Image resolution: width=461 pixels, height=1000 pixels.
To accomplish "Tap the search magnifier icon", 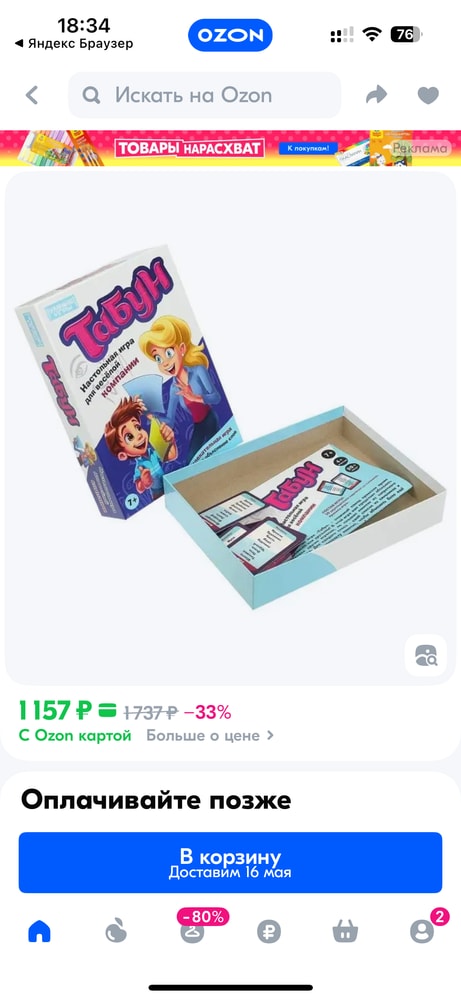I will pos(92,96).
